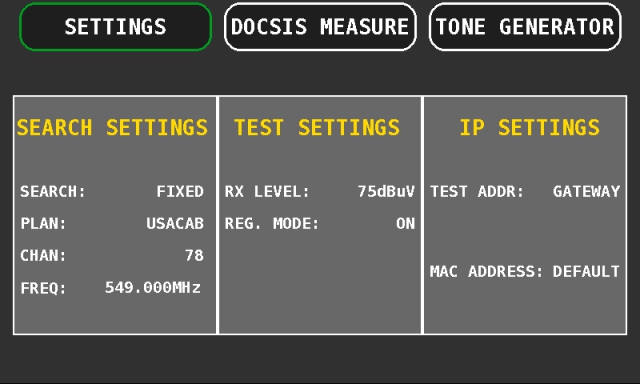The height and width of the screenshot is (384, 640).
Task: Click the CHAN: label
Action: [43, 256]
